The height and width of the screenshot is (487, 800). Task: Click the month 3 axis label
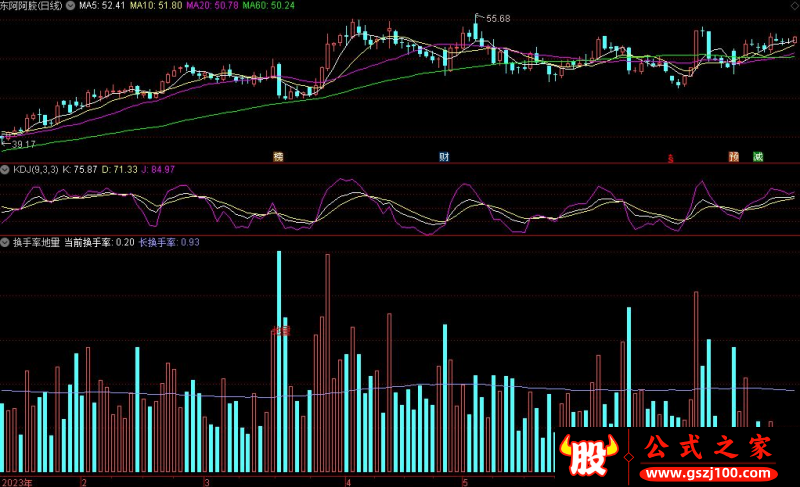click(x=207, y=482)
